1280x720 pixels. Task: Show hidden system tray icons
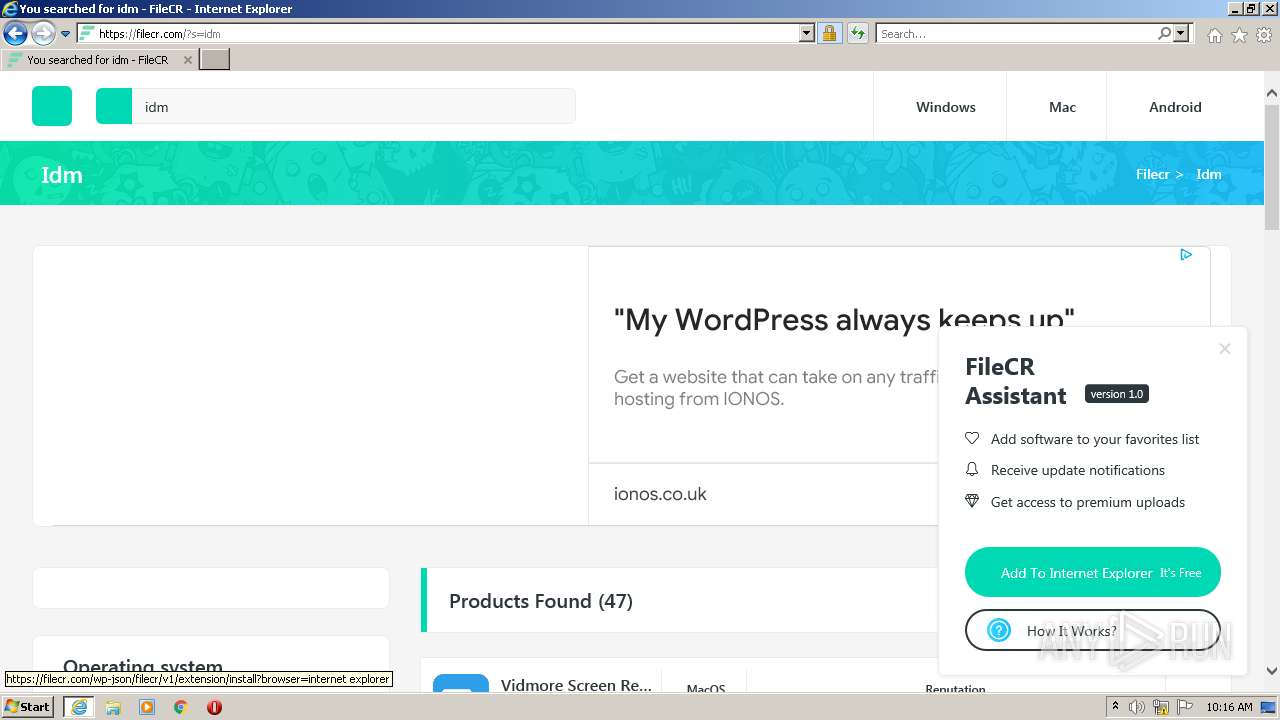point(1115,707)
